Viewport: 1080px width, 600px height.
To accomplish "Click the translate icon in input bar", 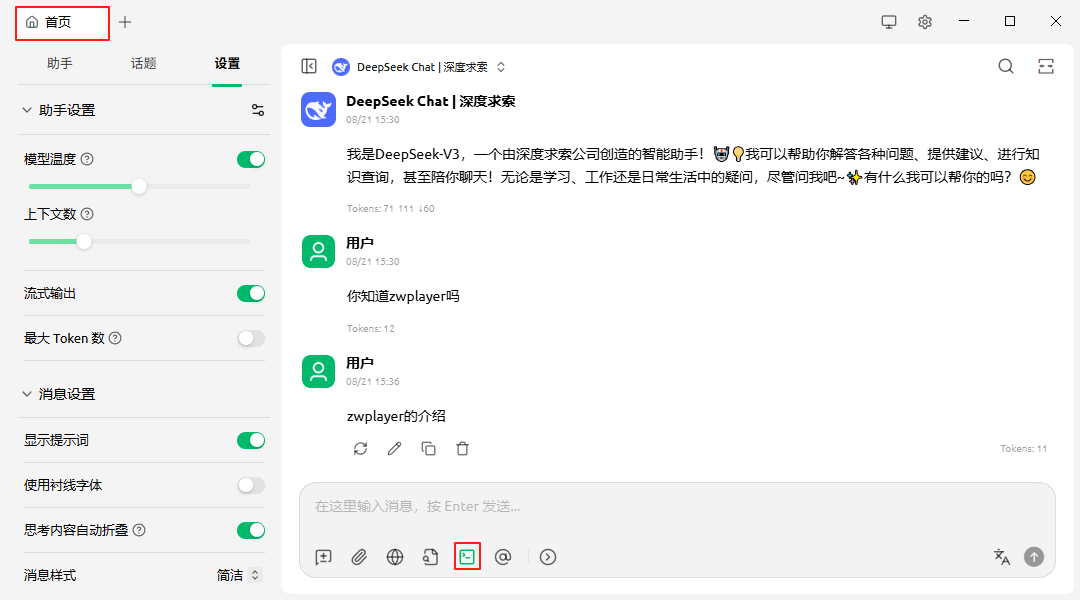I will tap(1001, 557).
